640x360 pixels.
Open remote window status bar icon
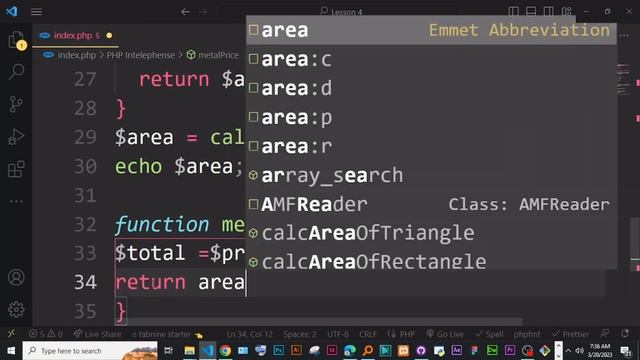11,333
